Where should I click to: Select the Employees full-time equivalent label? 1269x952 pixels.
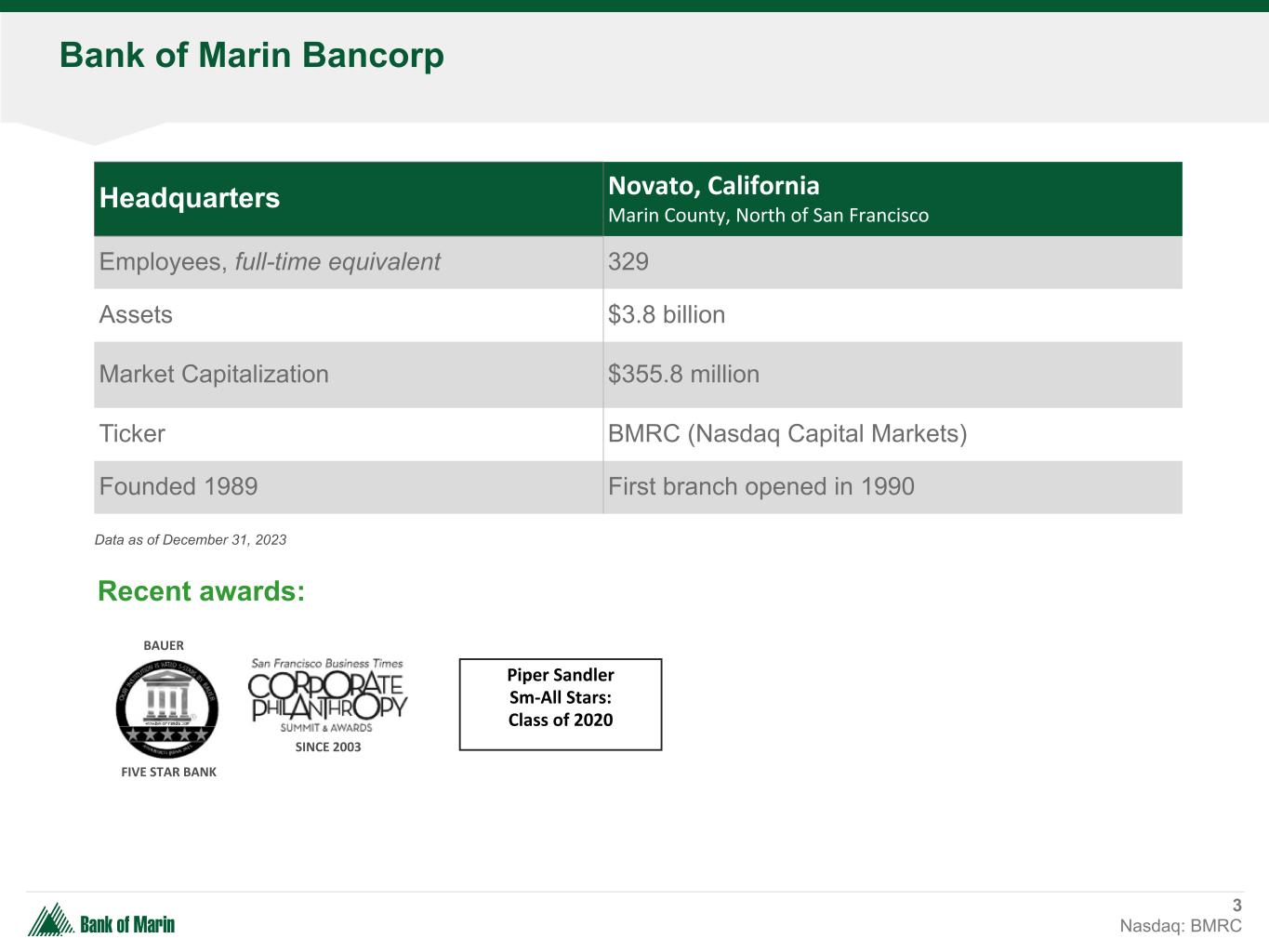tap(270, 262)
